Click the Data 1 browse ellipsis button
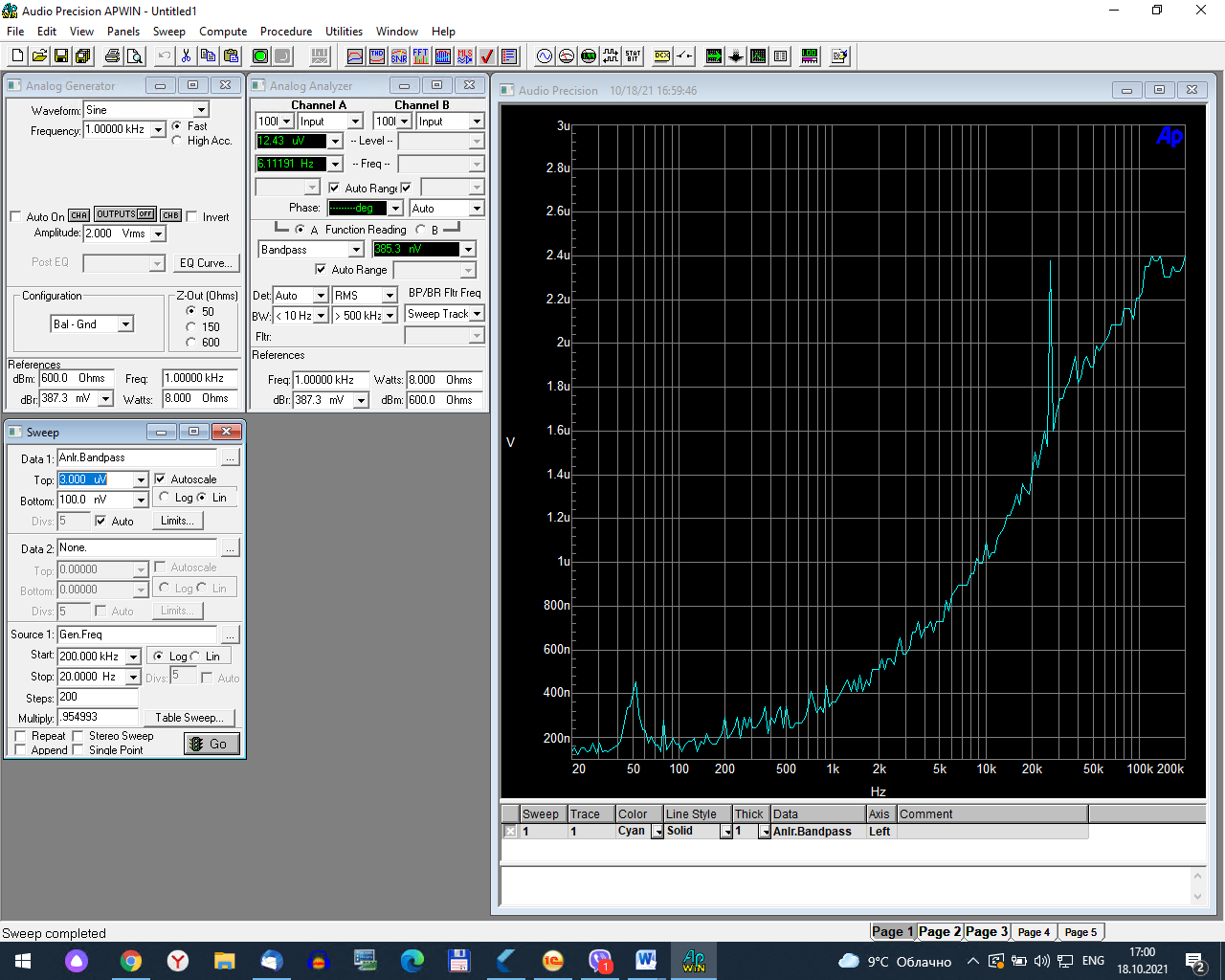 click(x=230, y=457)
